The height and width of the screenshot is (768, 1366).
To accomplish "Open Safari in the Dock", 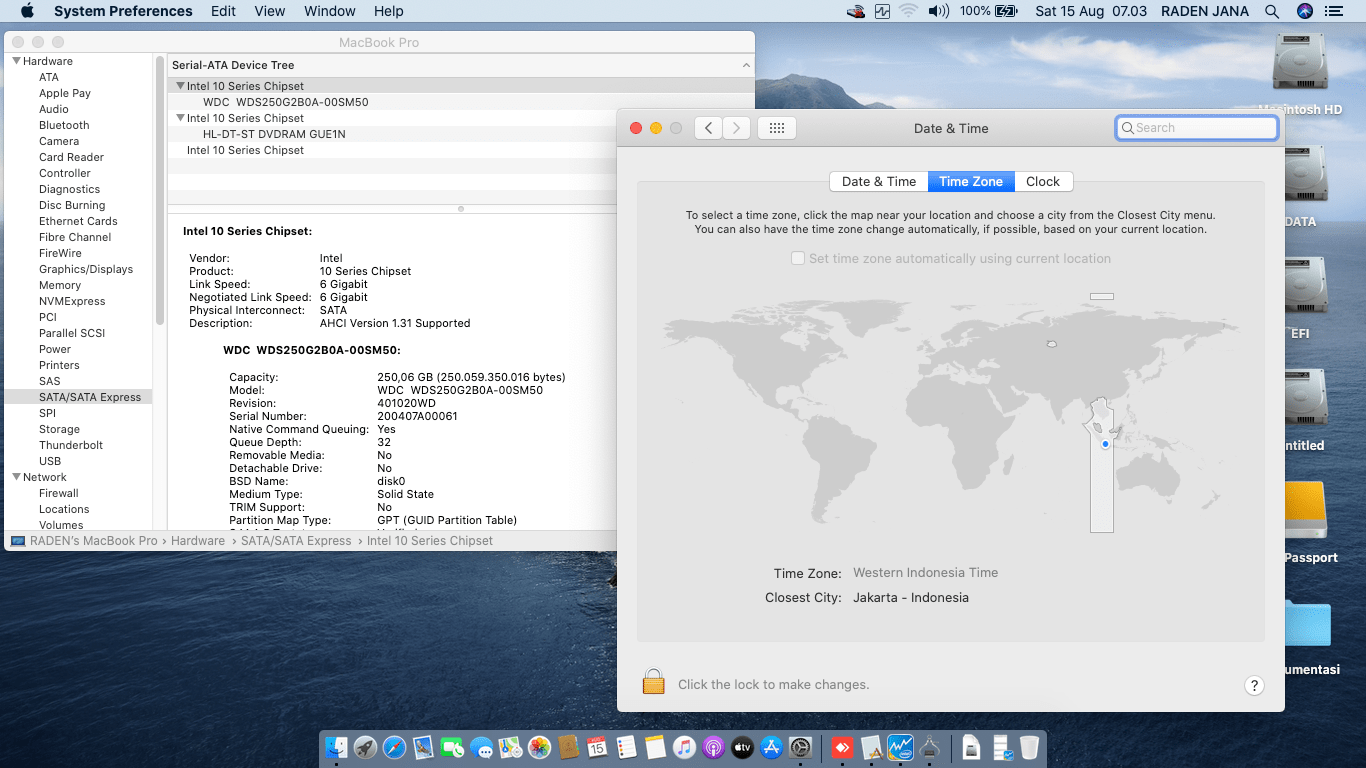I will point(395,747).
